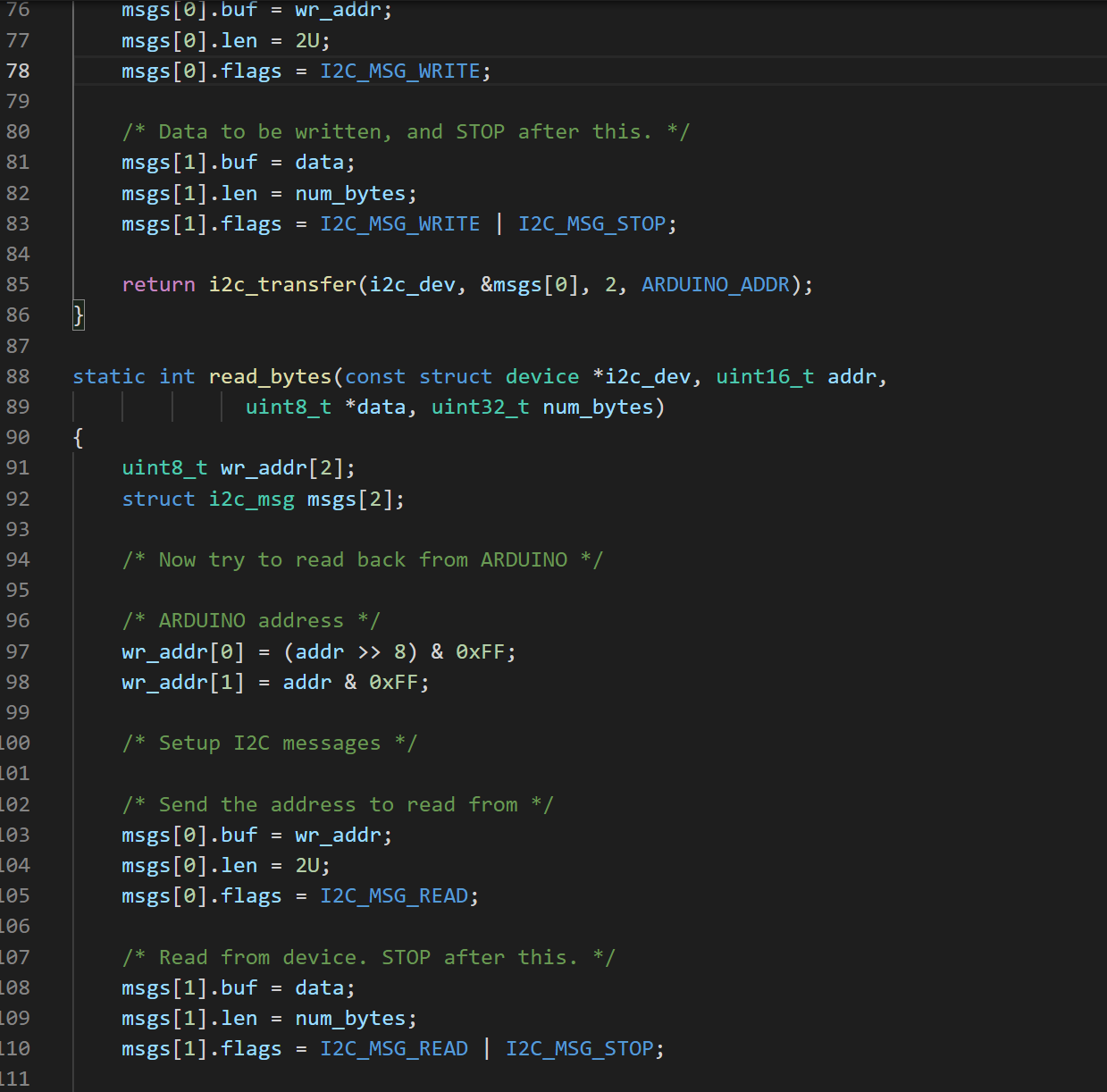Click uint8_t type on line 91

165,467
